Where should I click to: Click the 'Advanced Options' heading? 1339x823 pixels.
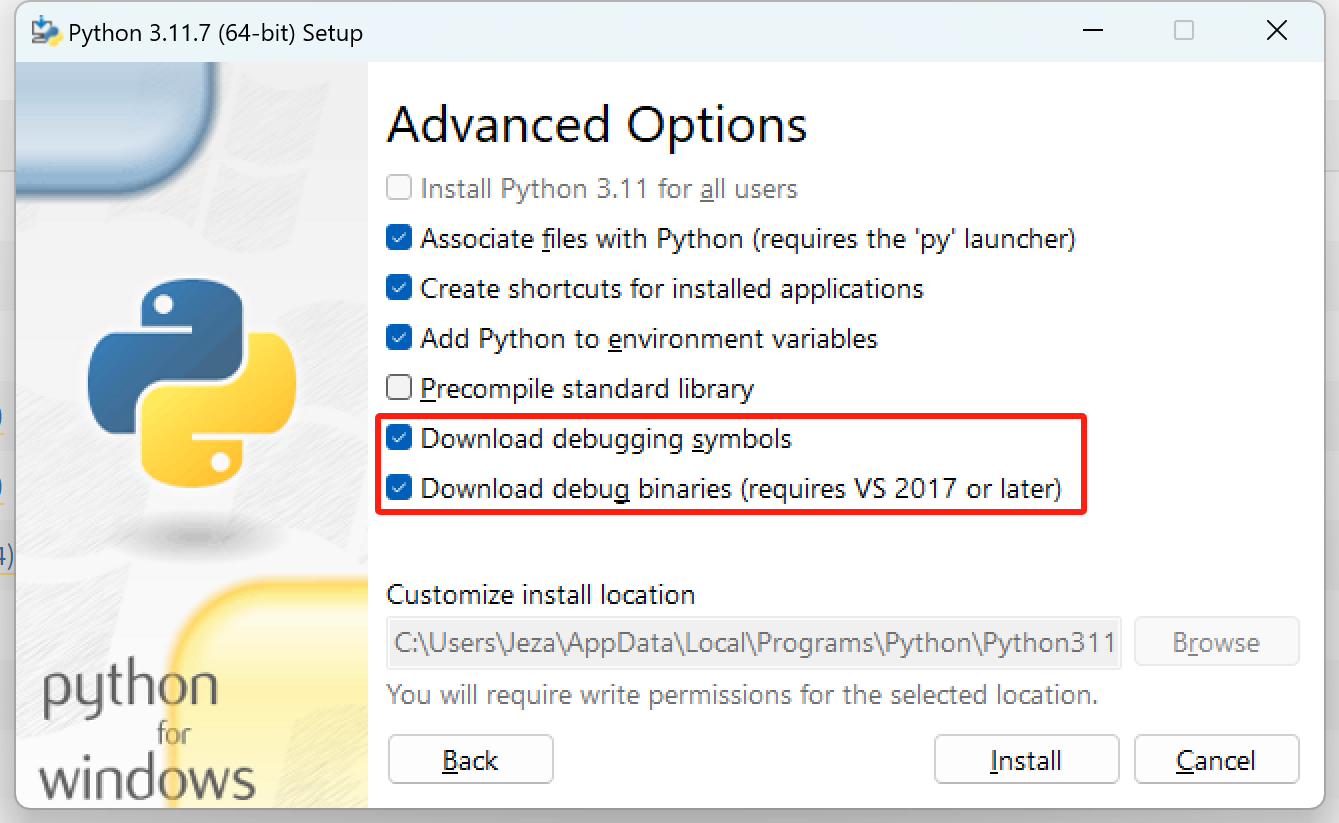coord(597,125)
